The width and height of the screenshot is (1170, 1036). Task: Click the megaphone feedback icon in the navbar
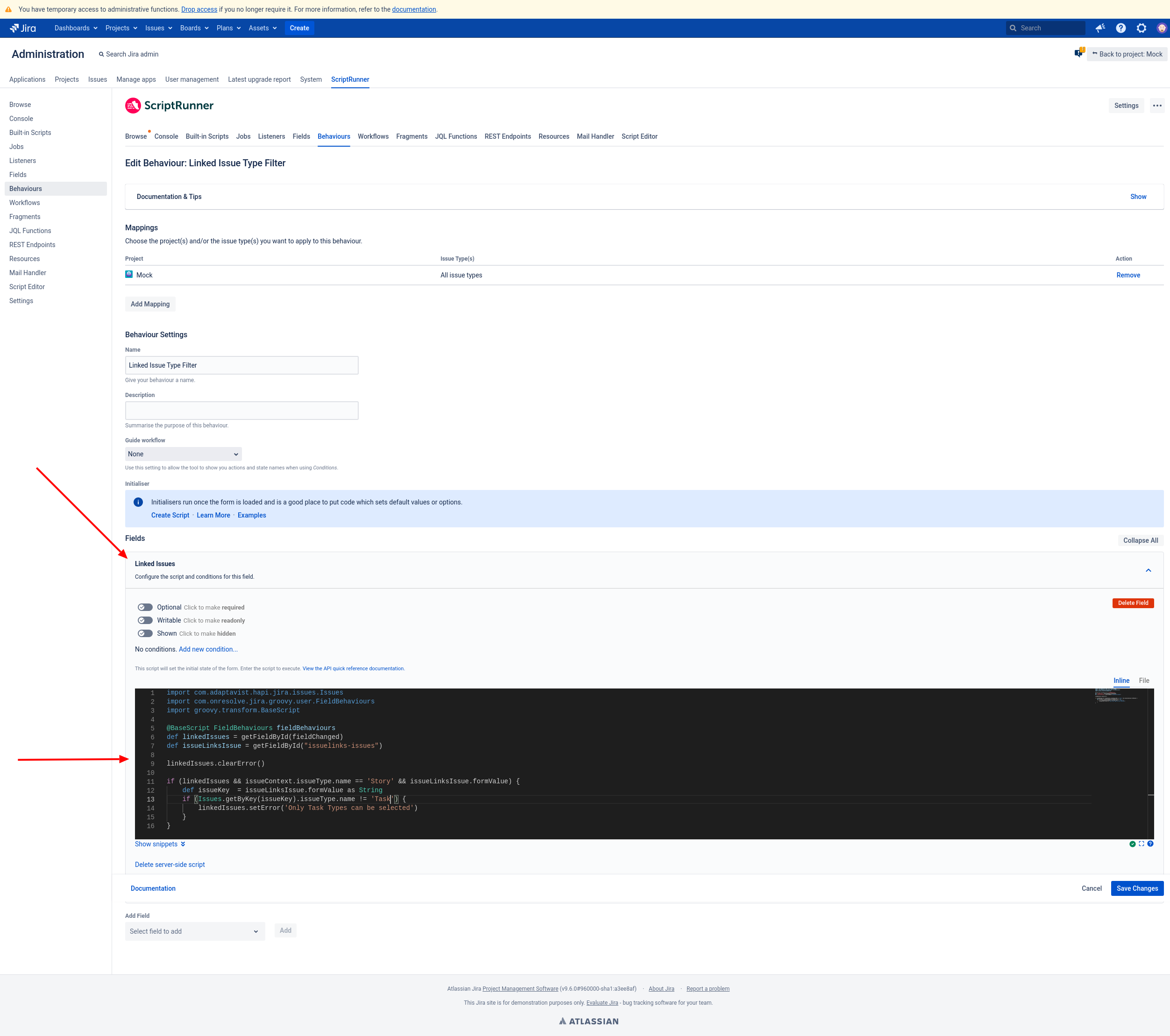[1099, 28]
